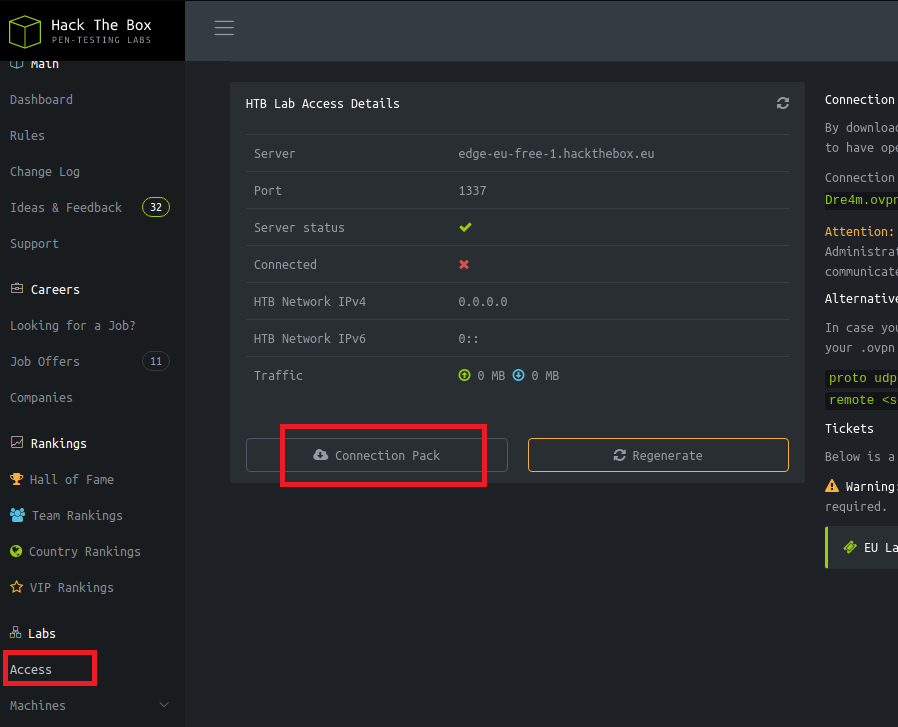
Task: Open VIP Rankings page
Action: (72, 588)
